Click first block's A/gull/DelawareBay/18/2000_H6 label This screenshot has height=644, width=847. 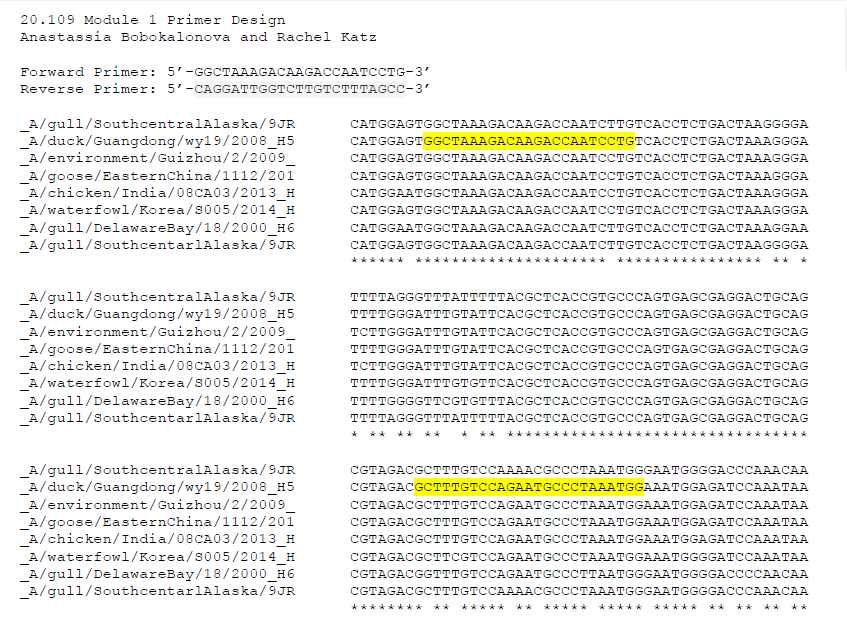coord(158,228)
